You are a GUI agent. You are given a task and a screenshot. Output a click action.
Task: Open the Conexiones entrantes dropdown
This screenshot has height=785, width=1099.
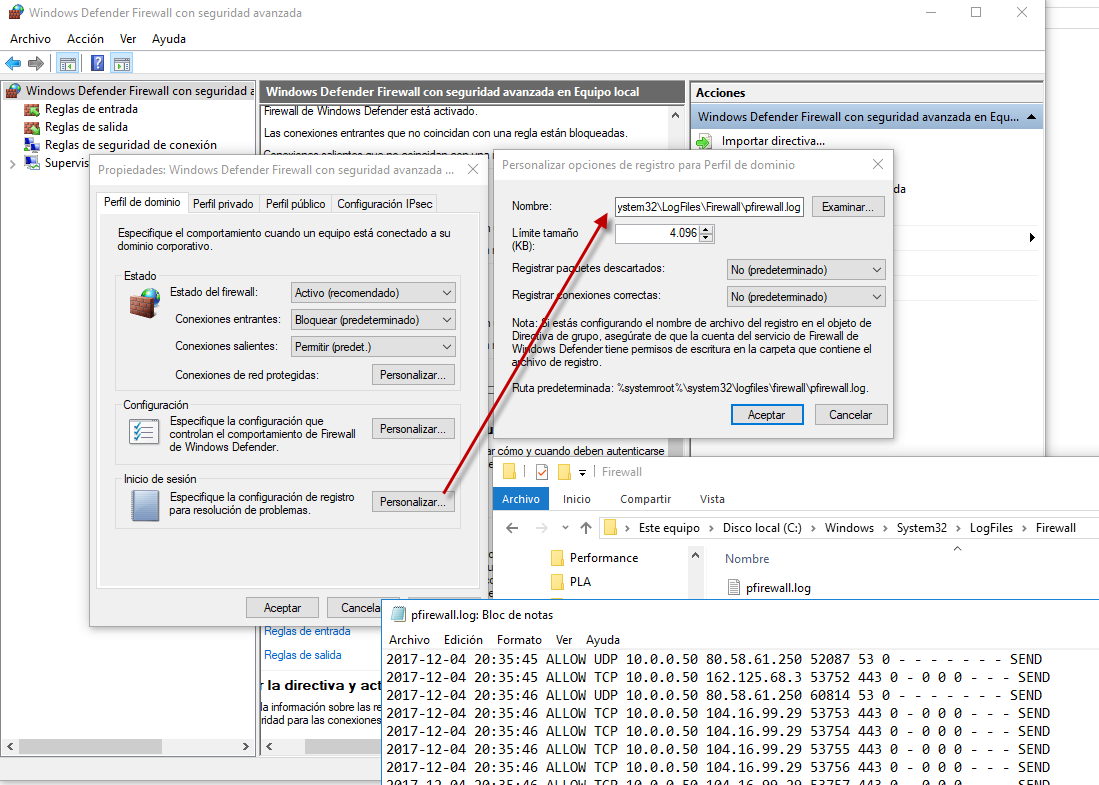click(373, 320)
